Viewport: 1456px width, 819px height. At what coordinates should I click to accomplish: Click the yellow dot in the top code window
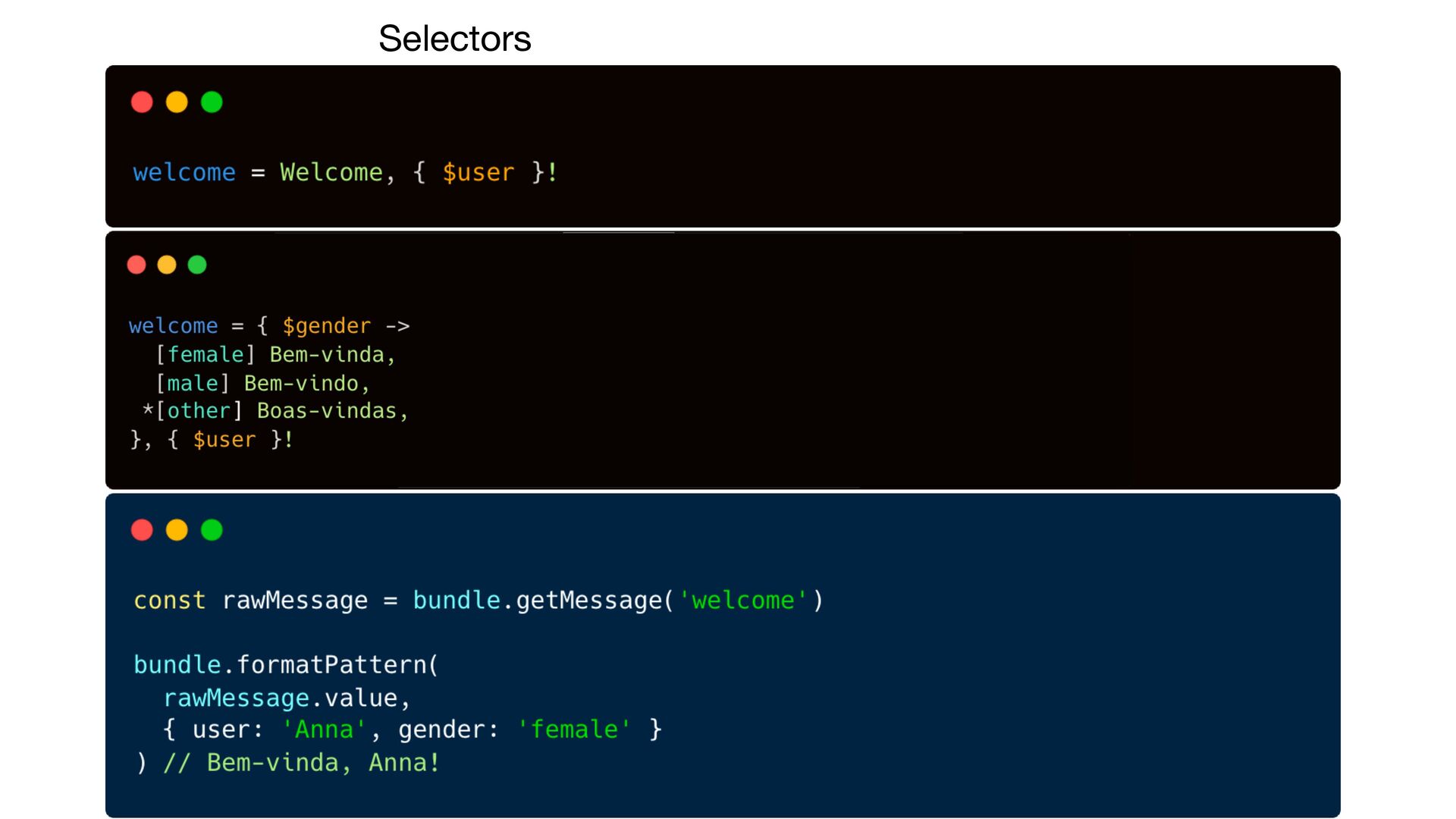(177, 102)
